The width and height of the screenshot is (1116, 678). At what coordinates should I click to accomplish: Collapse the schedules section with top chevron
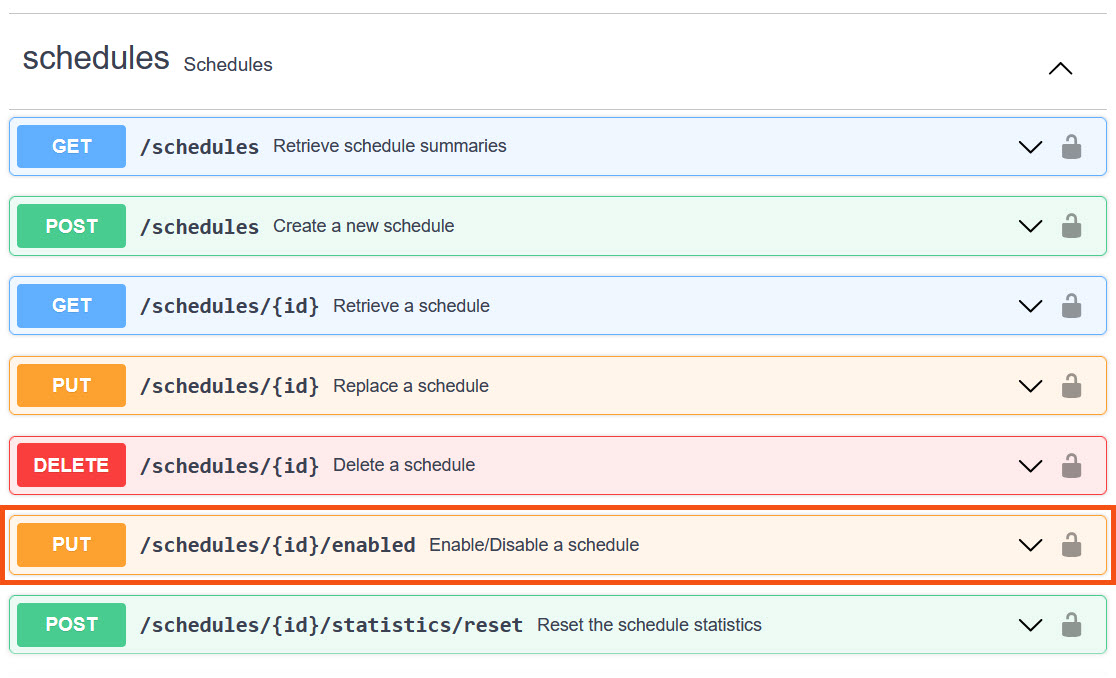click(x=1060, y=69)
